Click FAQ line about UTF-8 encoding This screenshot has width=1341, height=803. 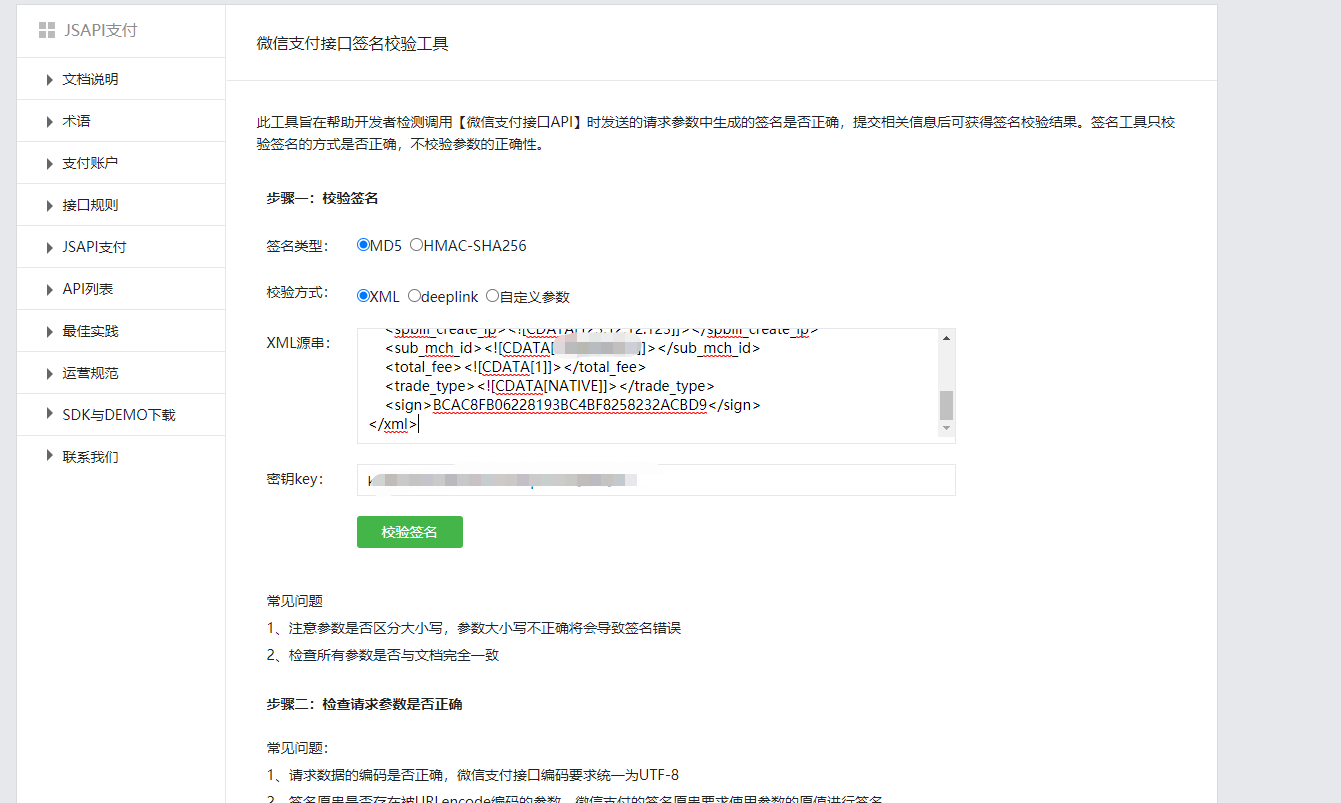click(472, 774)
